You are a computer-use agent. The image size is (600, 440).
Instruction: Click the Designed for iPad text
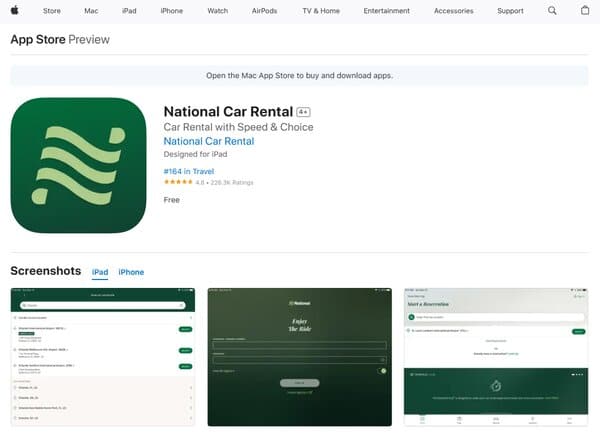tap(196, 154)
